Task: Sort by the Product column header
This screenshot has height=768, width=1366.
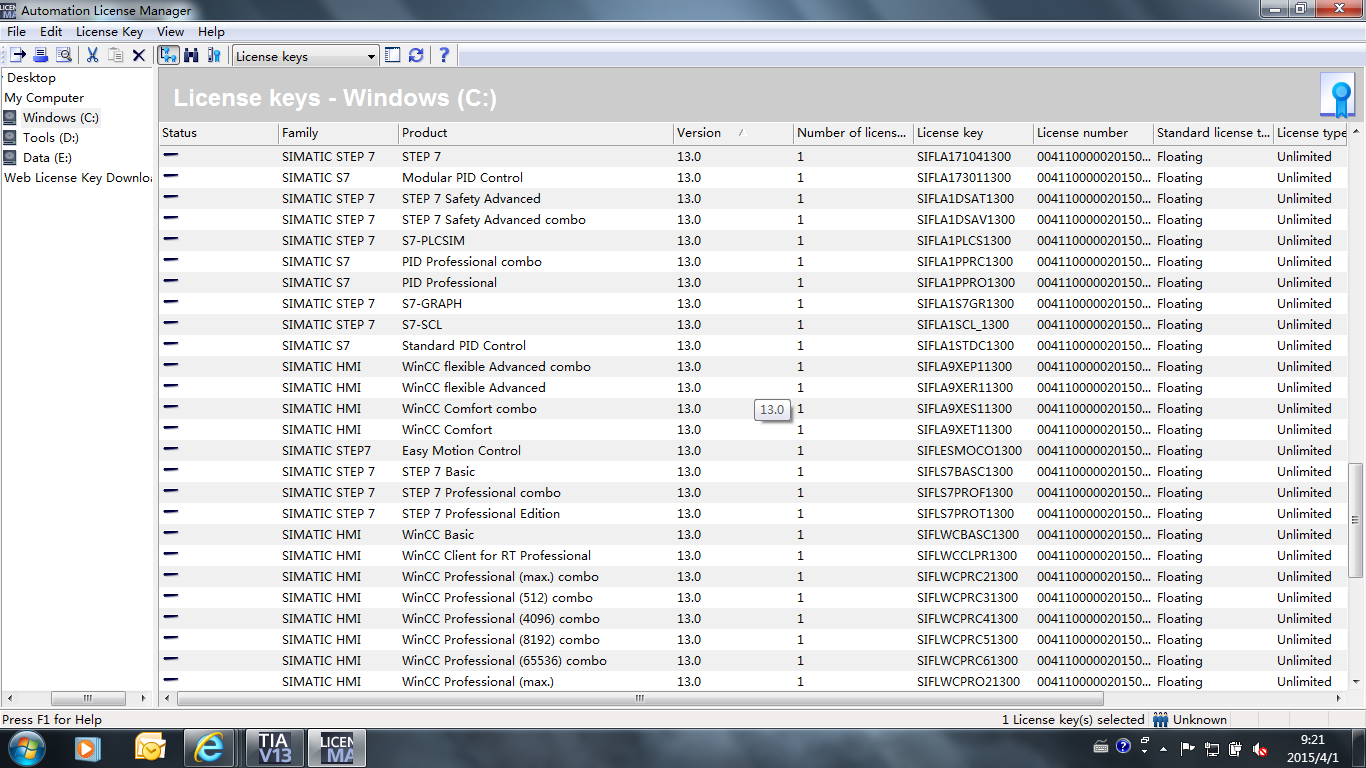Action: pos(536,133)
